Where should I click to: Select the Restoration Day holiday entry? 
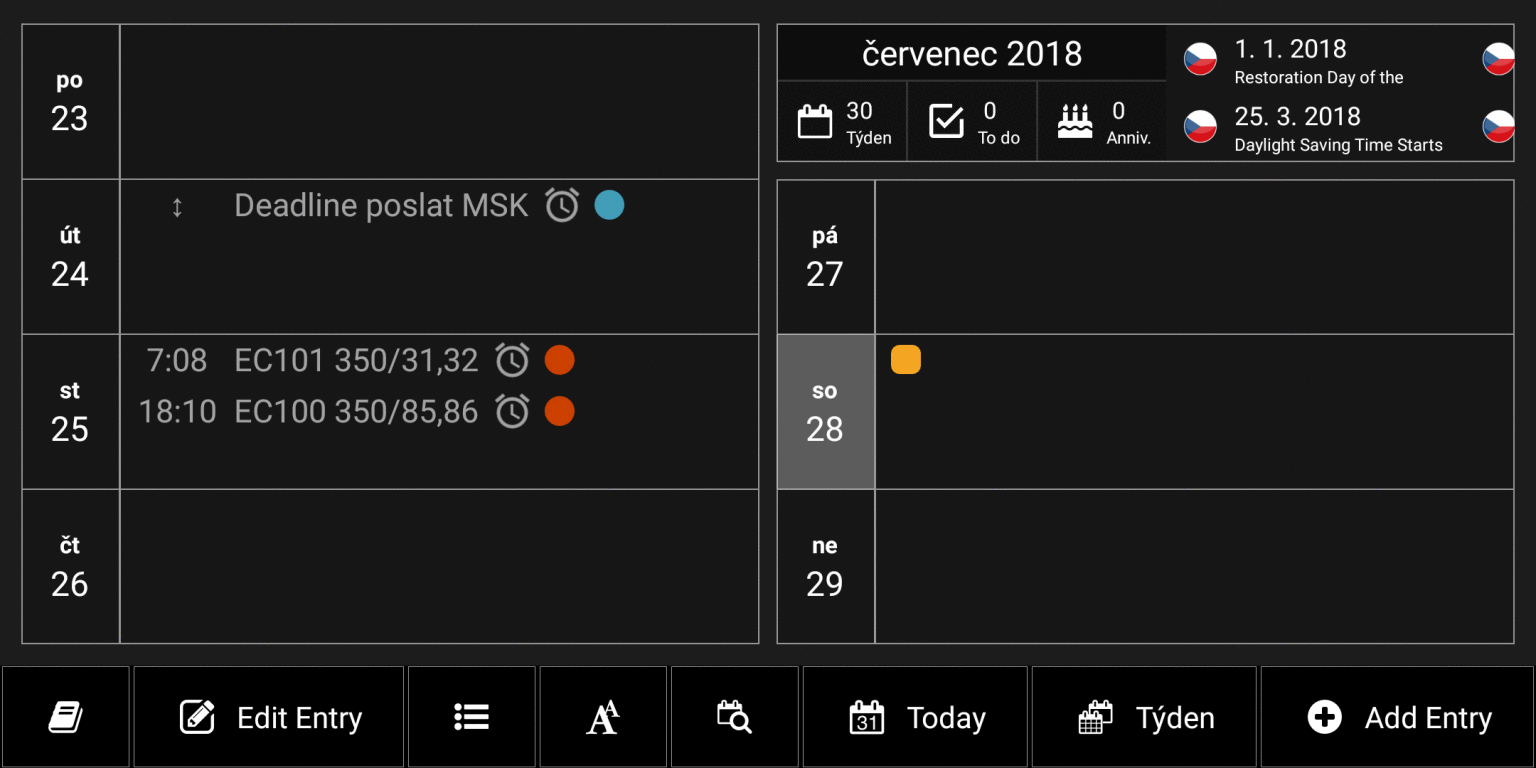click(1318, 61)
